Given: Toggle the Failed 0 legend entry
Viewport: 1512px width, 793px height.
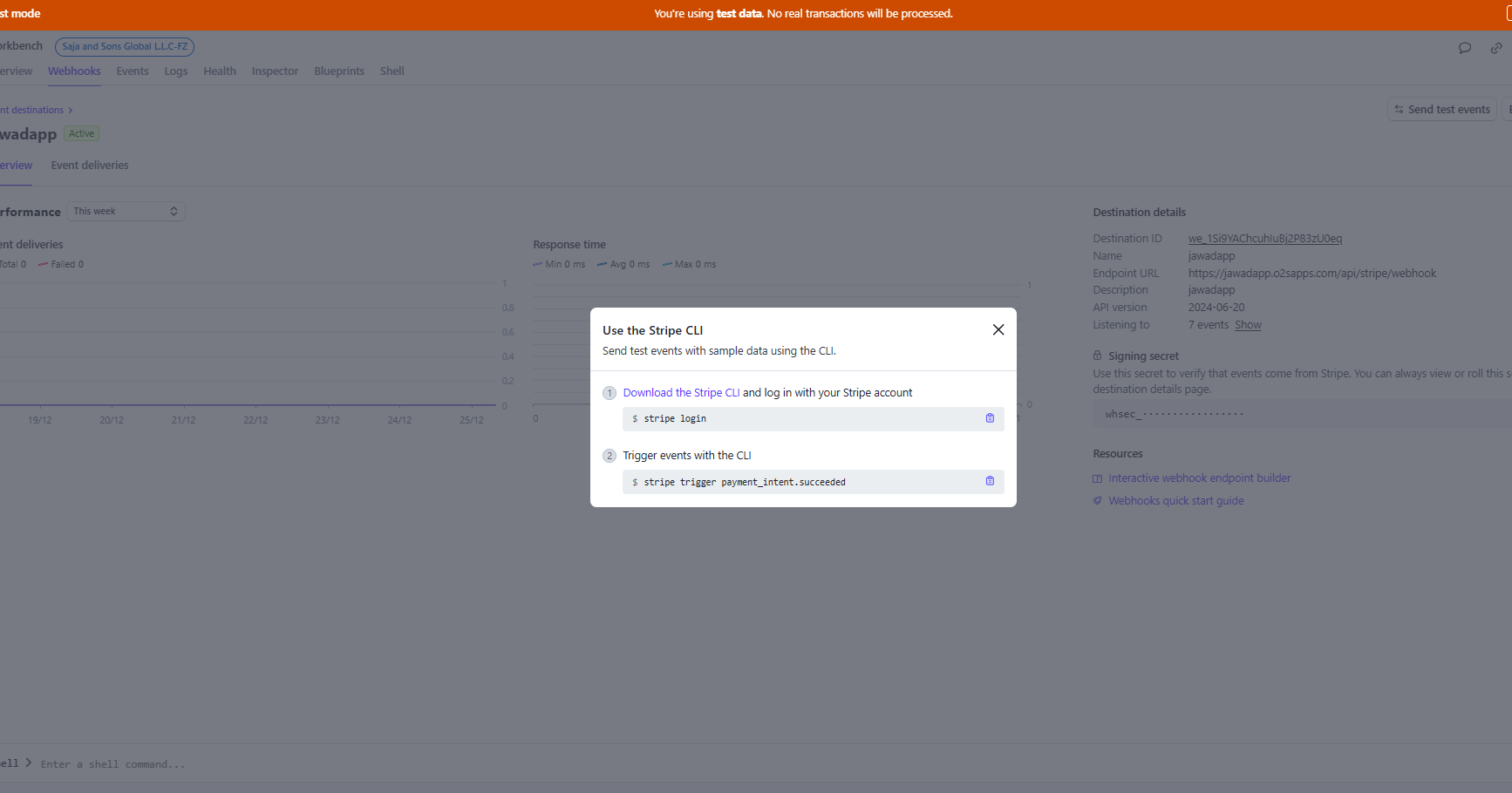Looking at the screenshot, I should [x=61, y=264].
